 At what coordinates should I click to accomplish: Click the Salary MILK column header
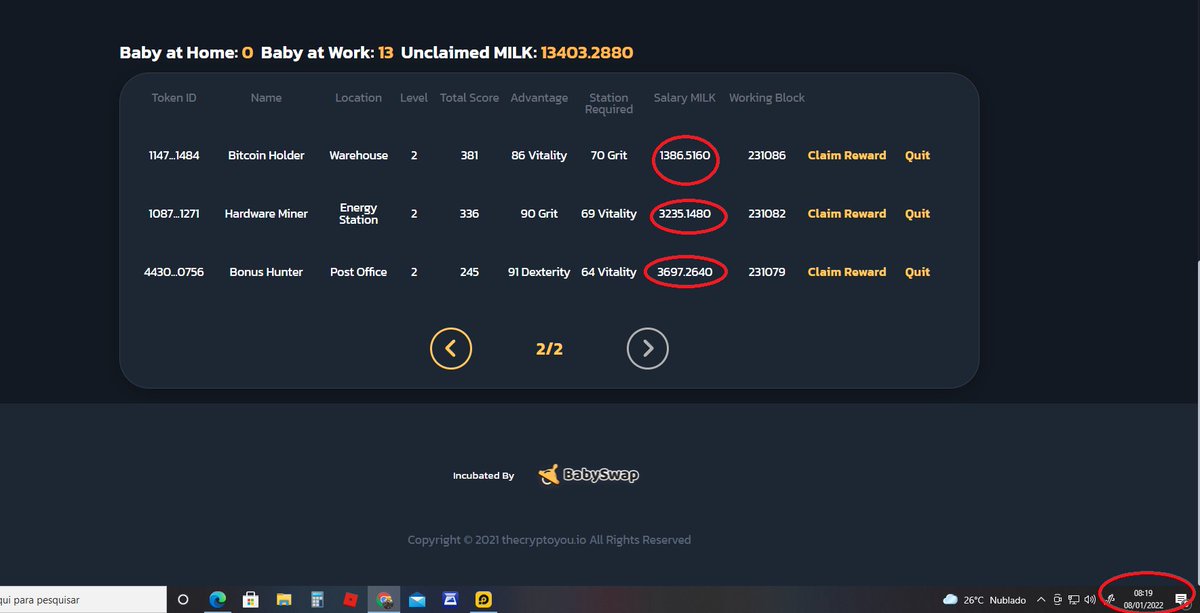pyautogui.click(x=685, y=98)
